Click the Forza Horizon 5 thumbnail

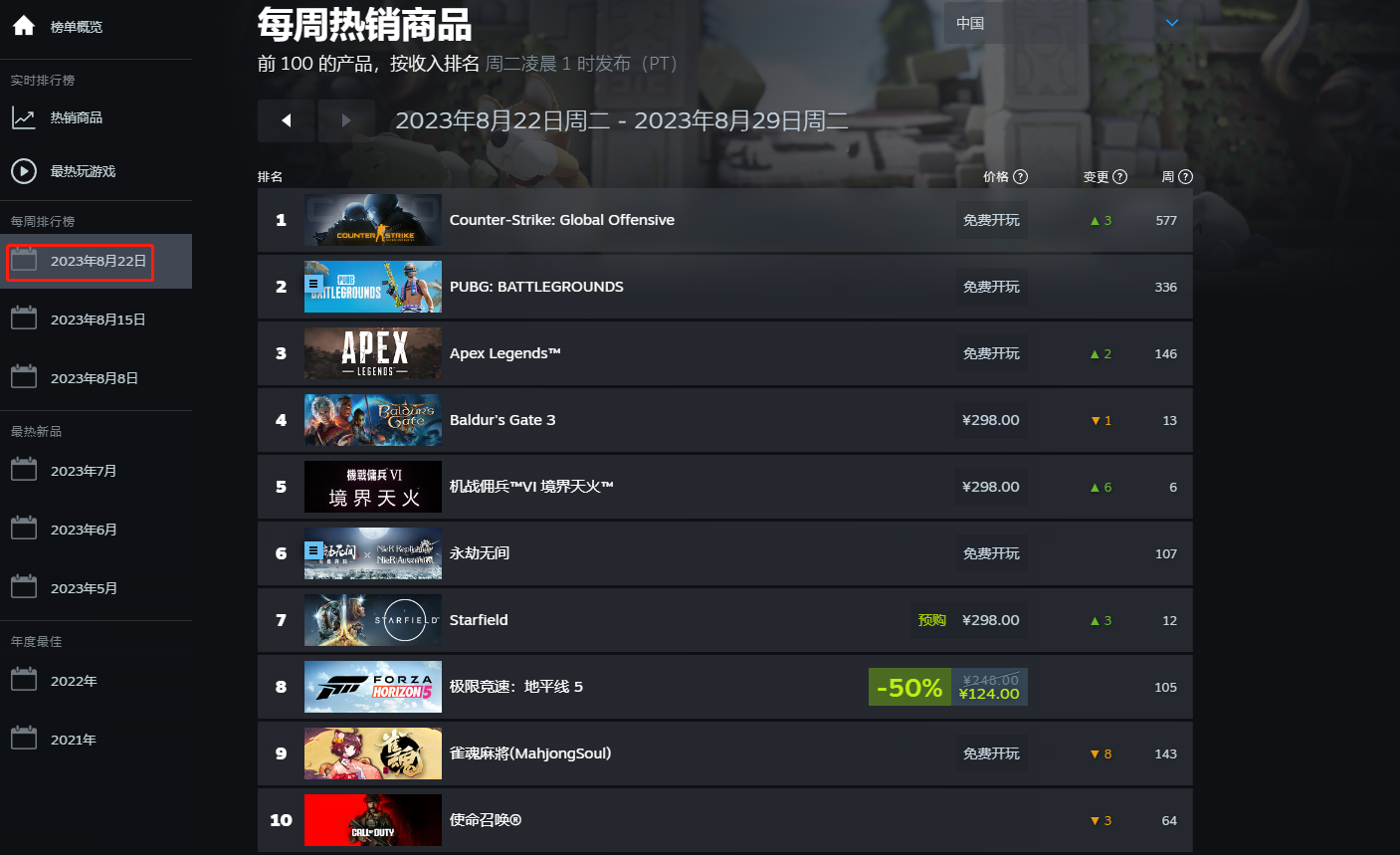click(x=373, y=687)
